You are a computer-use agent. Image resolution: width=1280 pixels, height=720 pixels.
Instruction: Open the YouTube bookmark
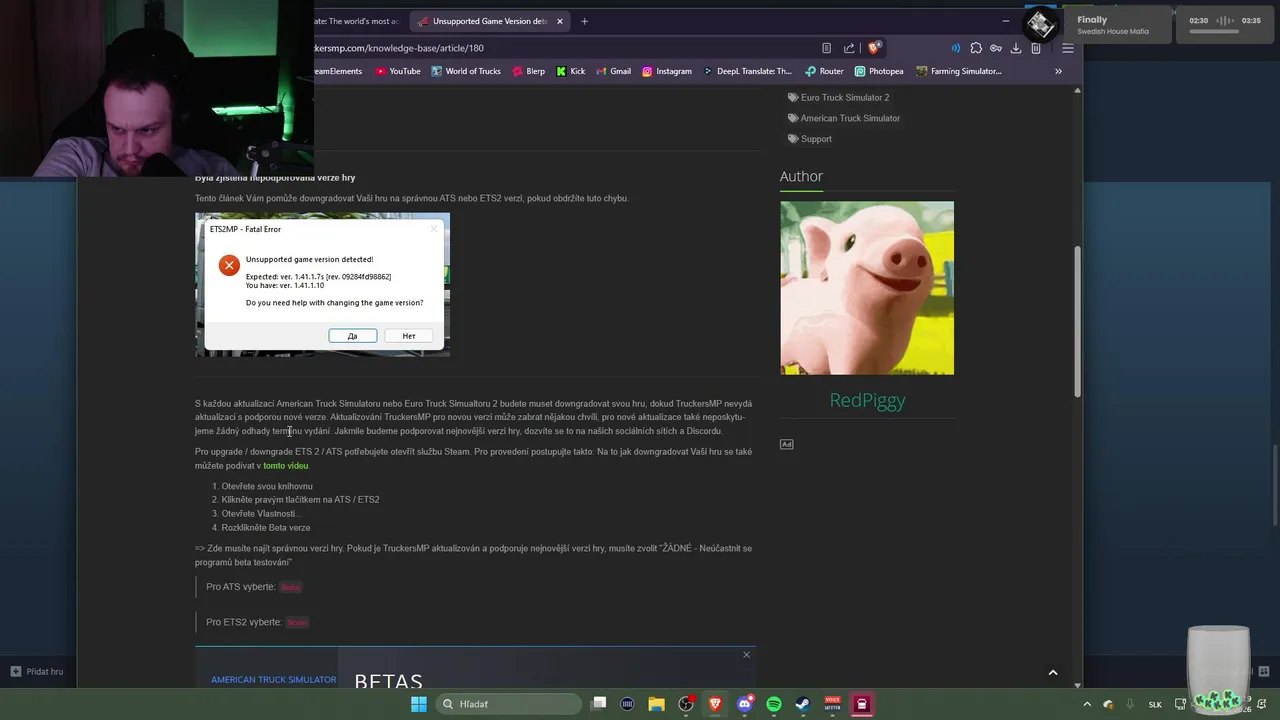point(397,71)
